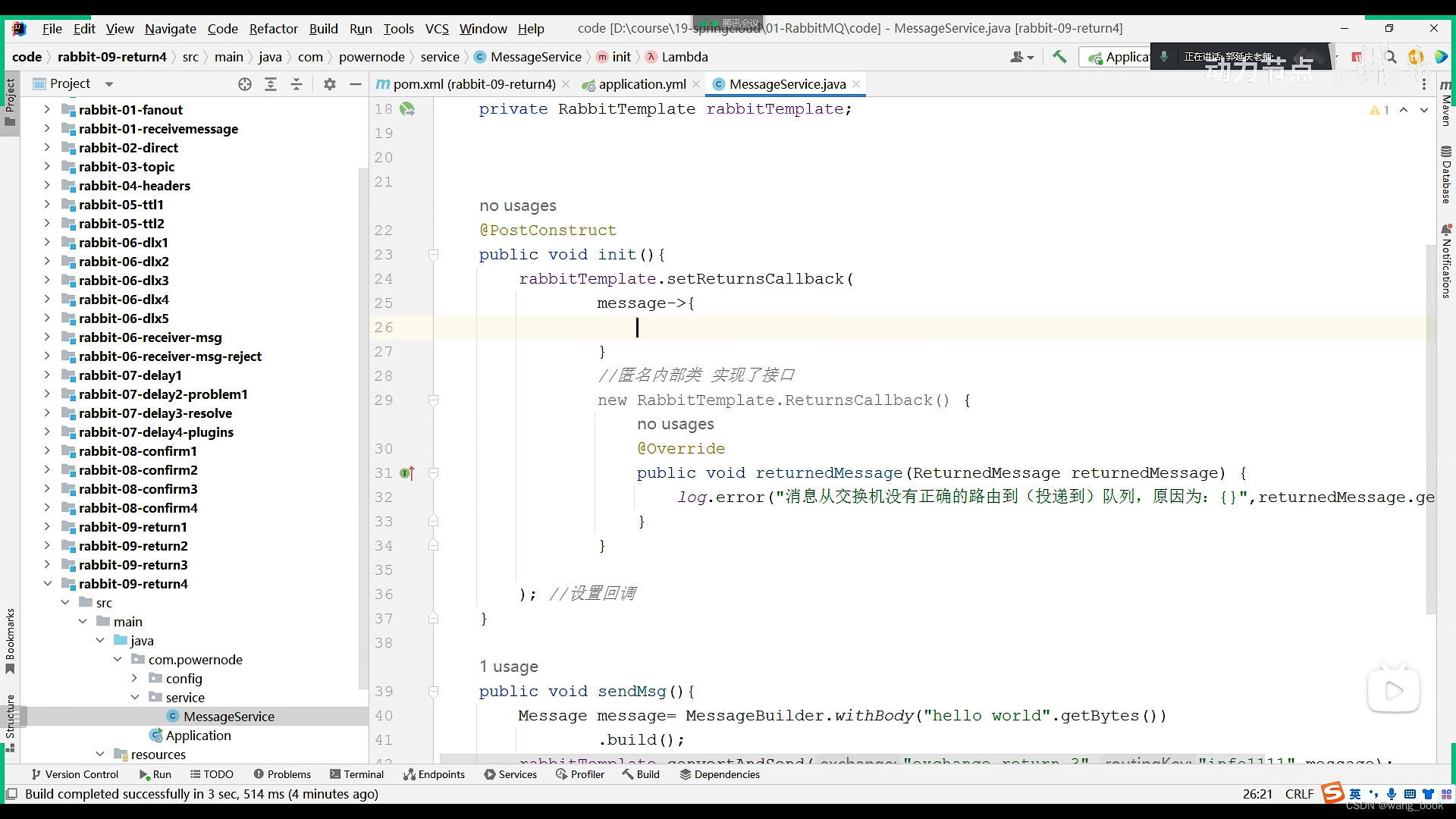Open the Project view dropdown
The height and width of the screenshot is (819, 1456).
tap(108, 84)
